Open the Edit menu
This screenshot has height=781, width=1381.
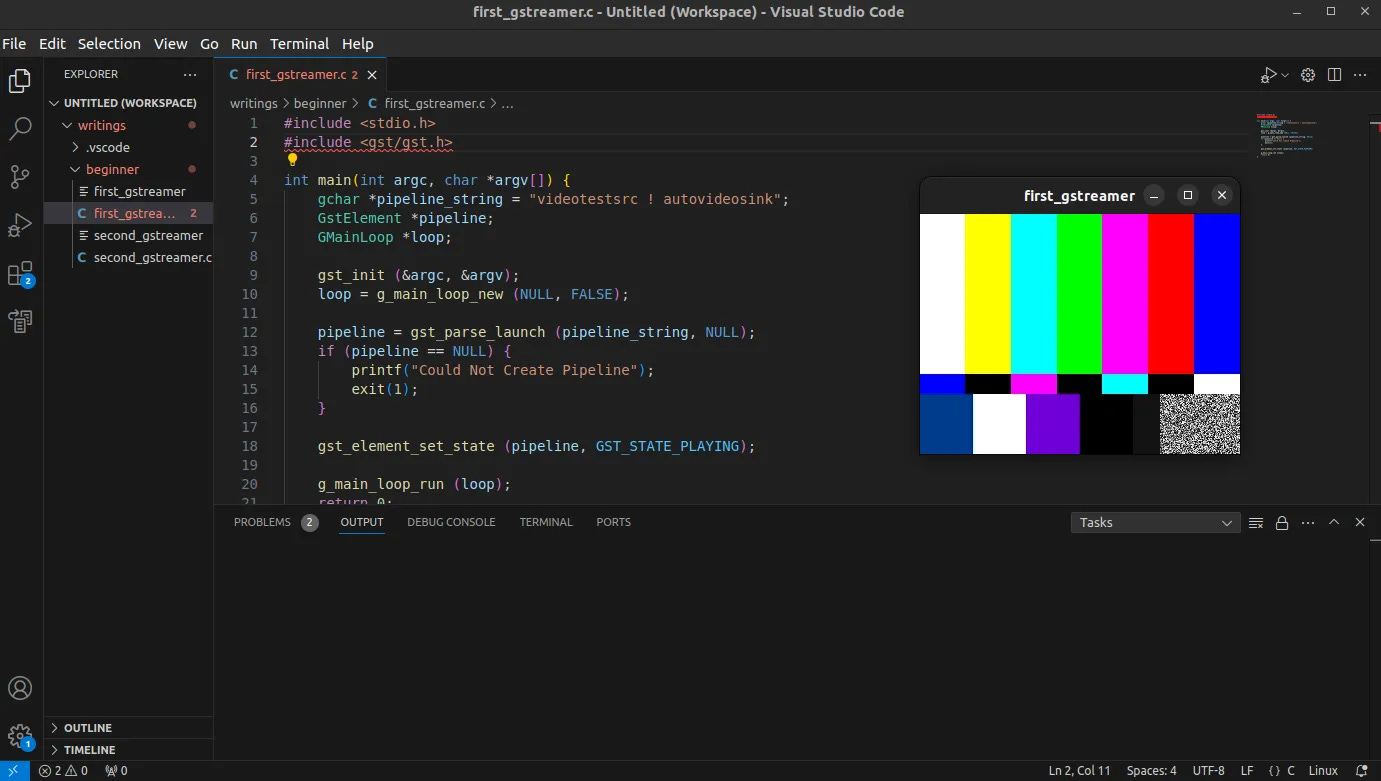tap(52, 44)
